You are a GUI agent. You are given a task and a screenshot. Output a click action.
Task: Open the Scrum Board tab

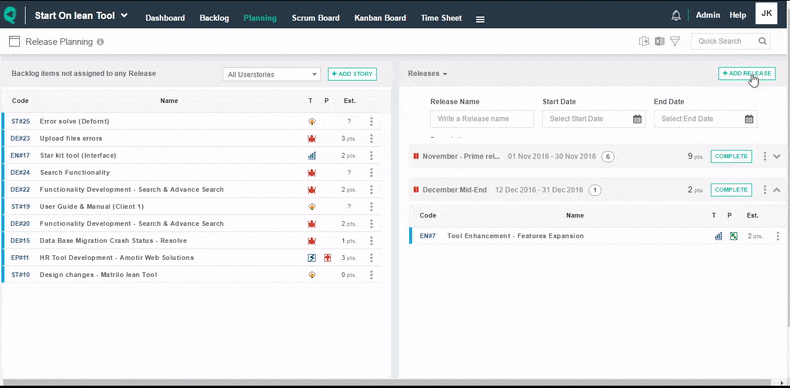point(315,18)
